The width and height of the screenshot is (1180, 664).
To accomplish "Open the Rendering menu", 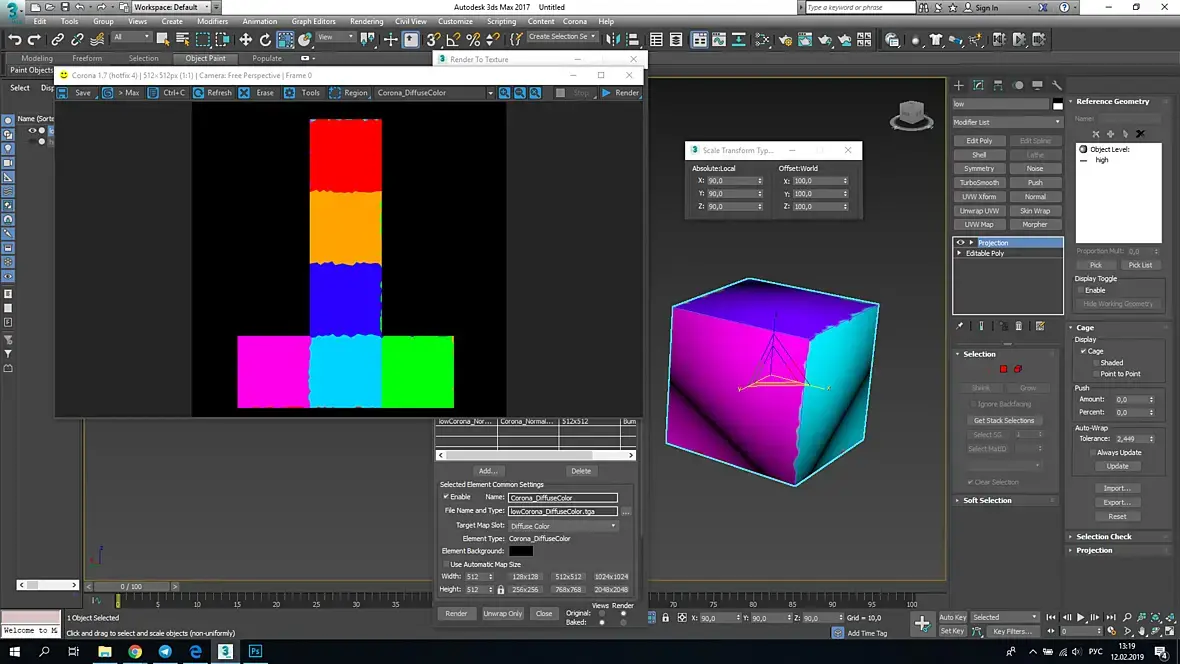I will point(366,21).
